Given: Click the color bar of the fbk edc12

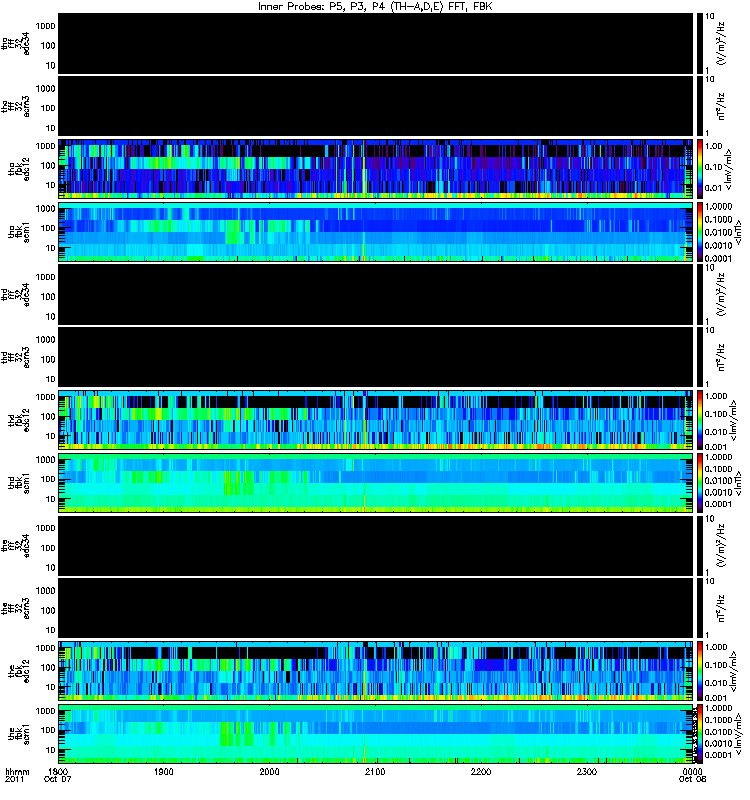Looking at the screenshot, I should [x=699, y=670].
